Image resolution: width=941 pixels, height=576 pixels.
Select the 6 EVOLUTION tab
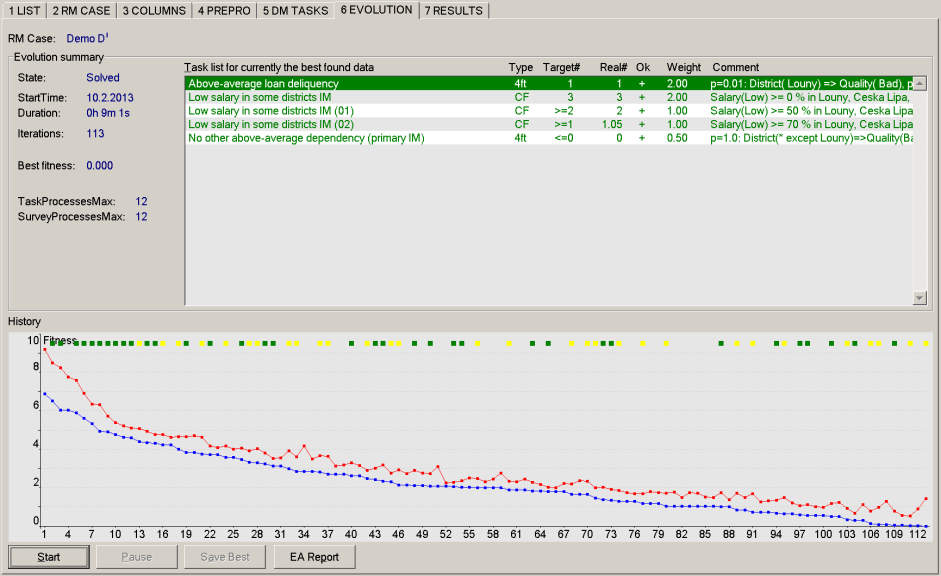376,10
